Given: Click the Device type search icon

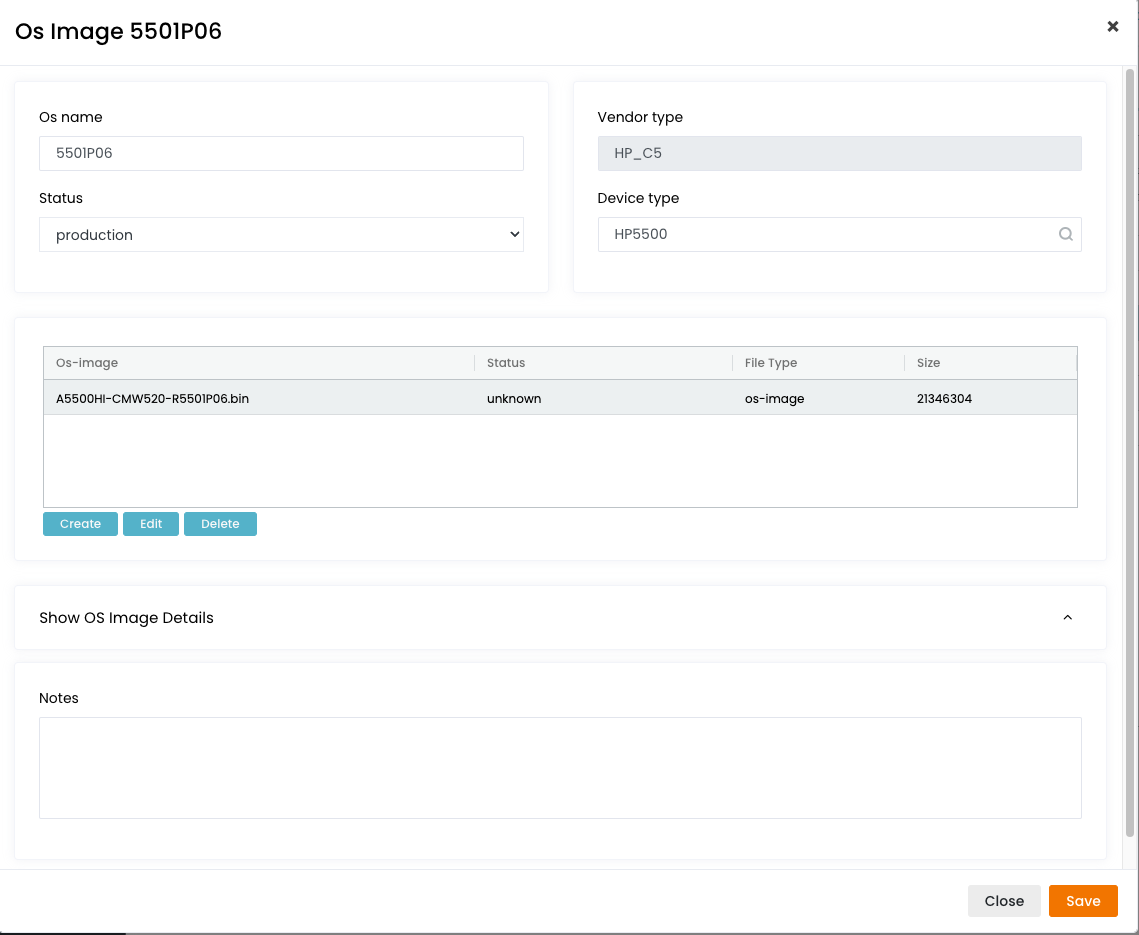Looking at the screenshot, I should [x=1066, y=234].
